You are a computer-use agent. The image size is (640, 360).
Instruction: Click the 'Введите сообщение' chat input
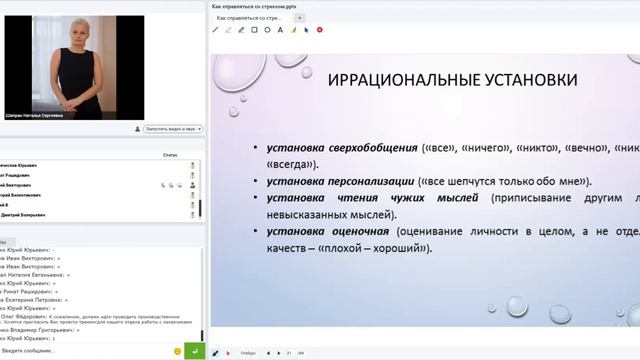coord(86,351)
